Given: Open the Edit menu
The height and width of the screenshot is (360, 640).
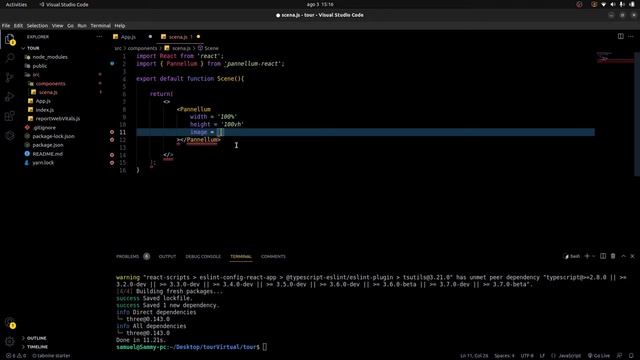Looking at the screenshot, I should point(18,25).
